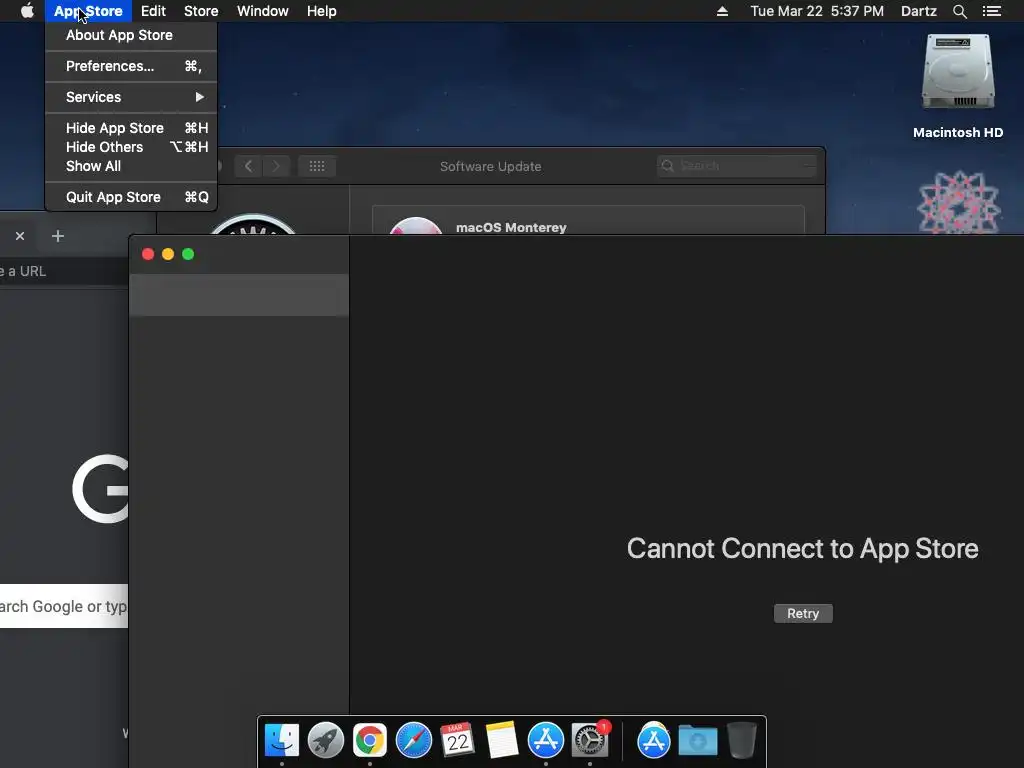1024x768 pixels.
Task: Click the eject icon in menu bar
Action: 722,11
